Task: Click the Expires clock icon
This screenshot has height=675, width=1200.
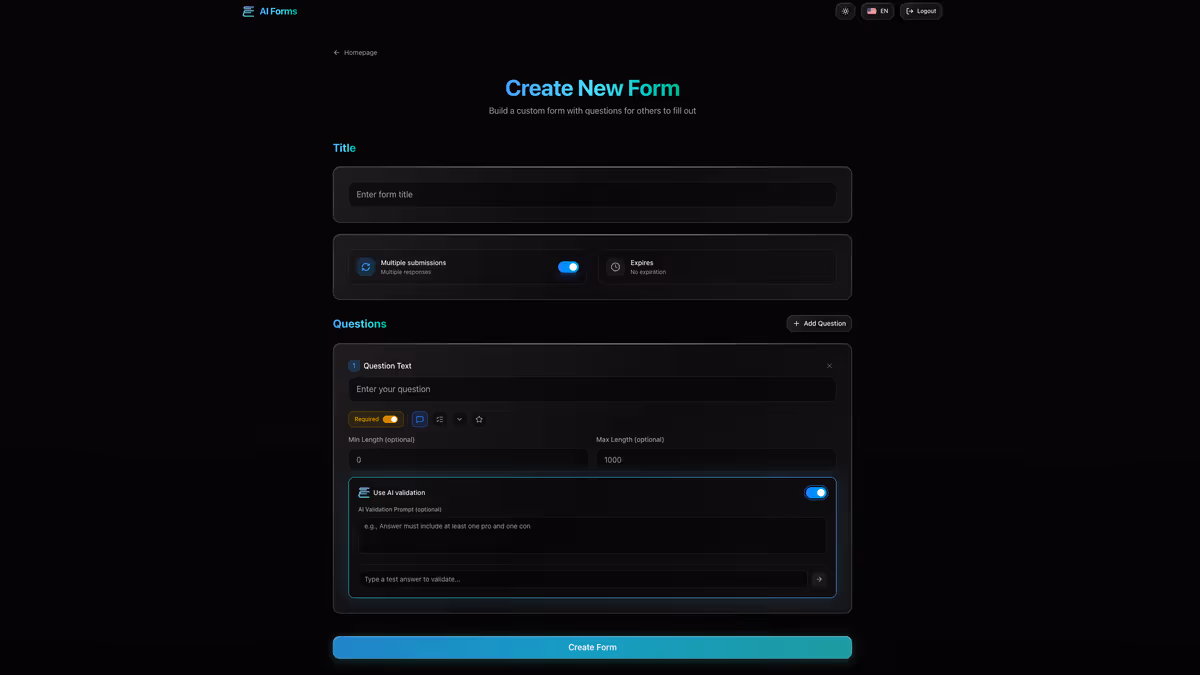Action: click(x=617, y=267)
